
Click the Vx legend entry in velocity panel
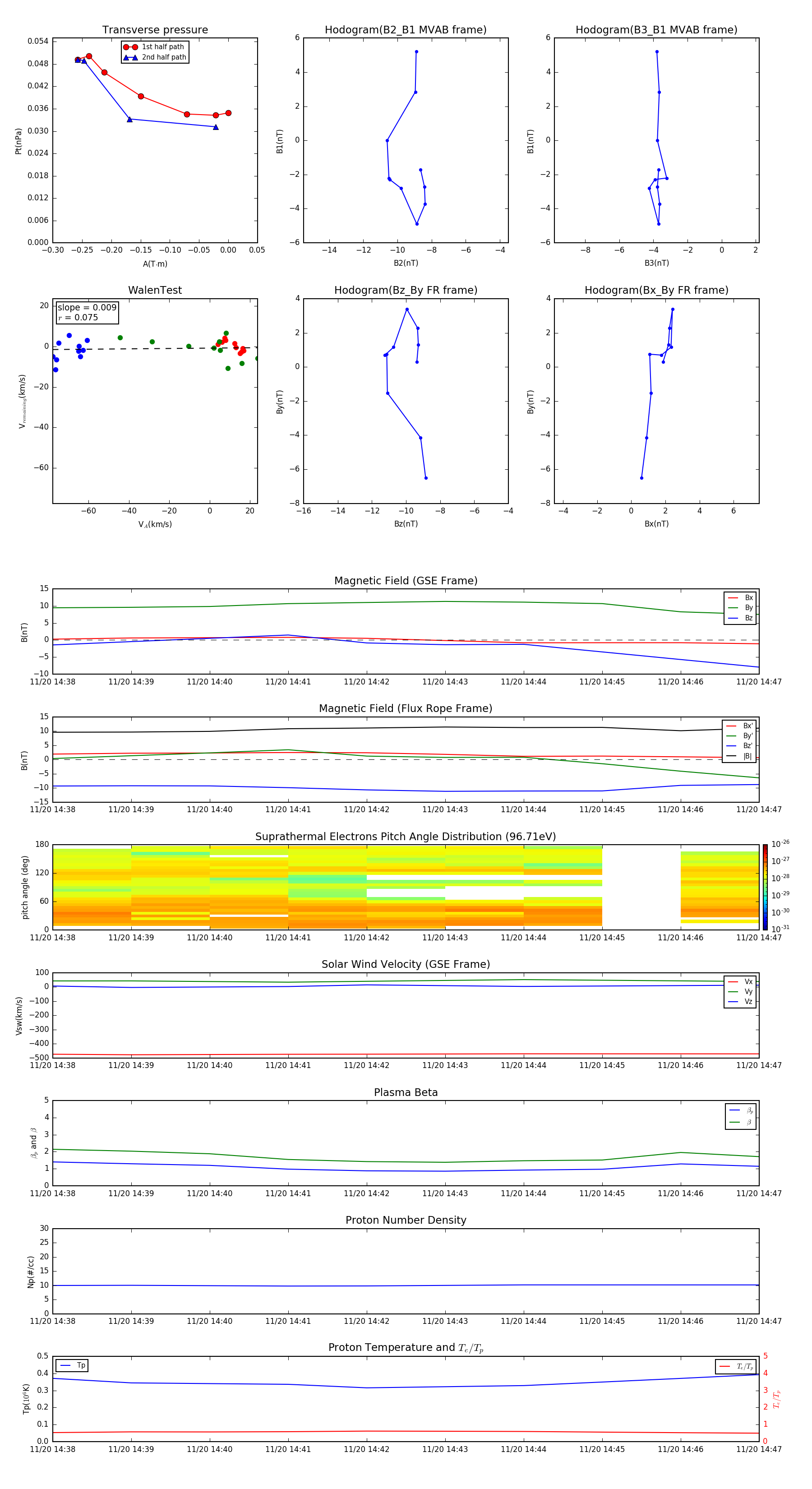740,981
